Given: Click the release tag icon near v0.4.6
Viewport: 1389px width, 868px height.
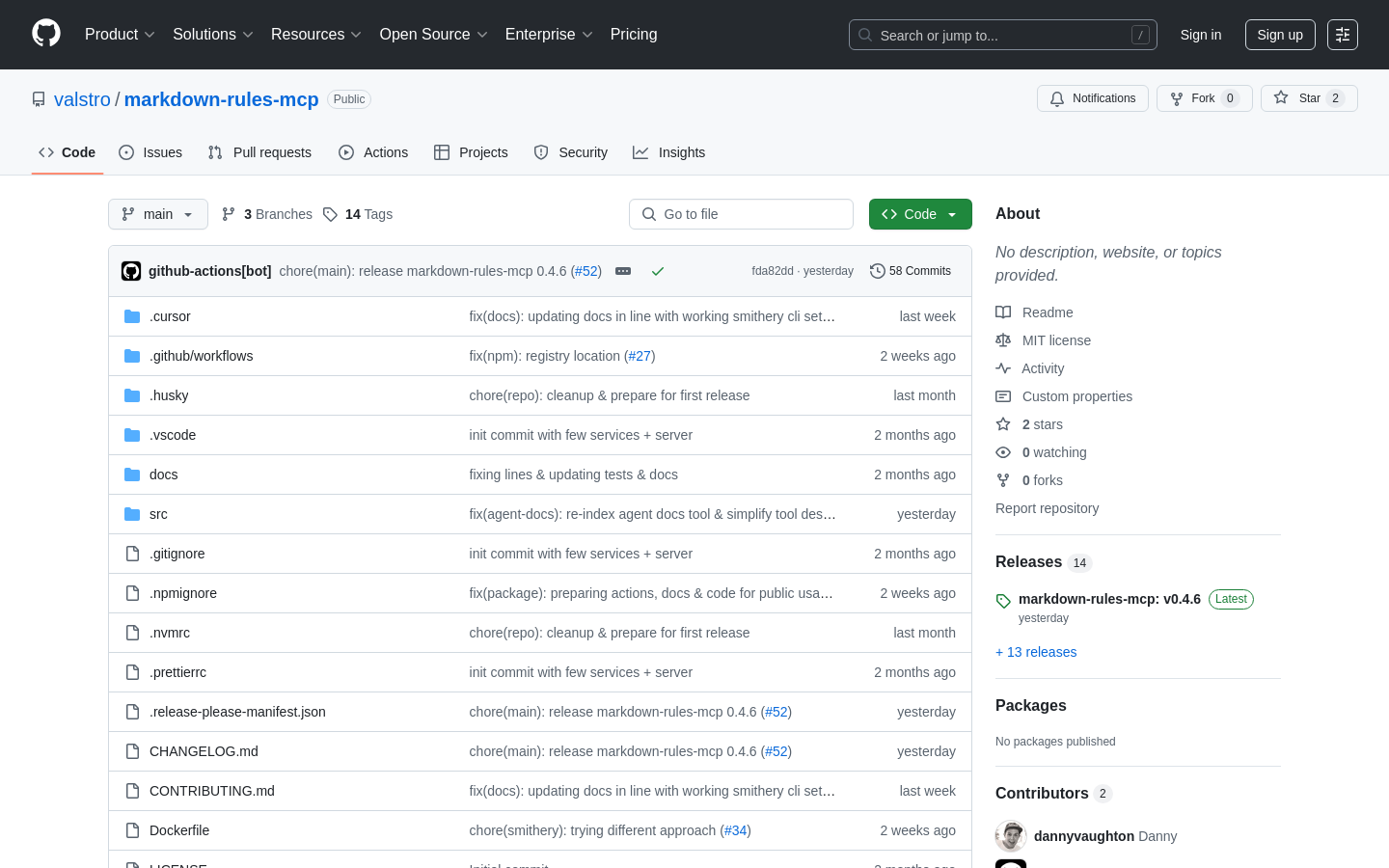Looking at the screenshot, I should pos(1003,601).
